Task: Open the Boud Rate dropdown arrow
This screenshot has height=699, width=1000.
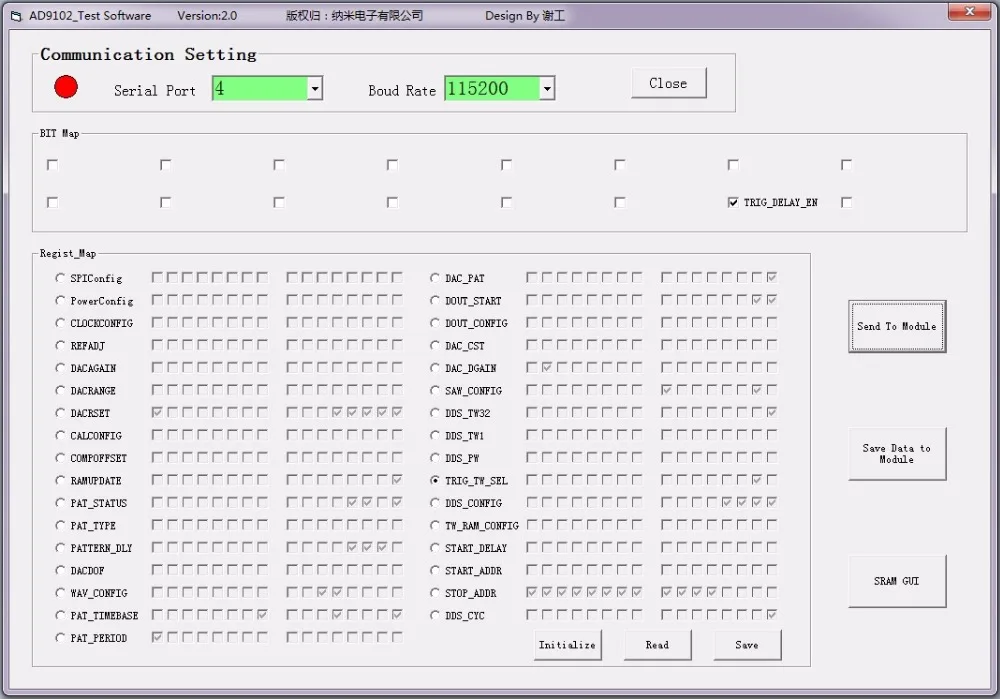Action: click(547, 89)
